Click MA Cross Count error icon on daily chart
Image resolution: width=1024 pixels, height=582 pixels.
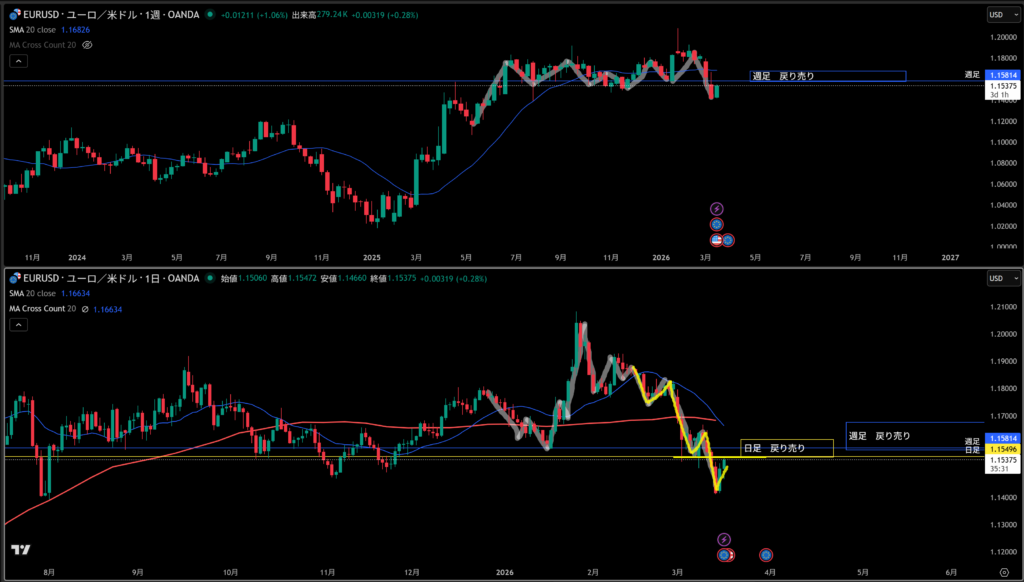click(85, 309)
